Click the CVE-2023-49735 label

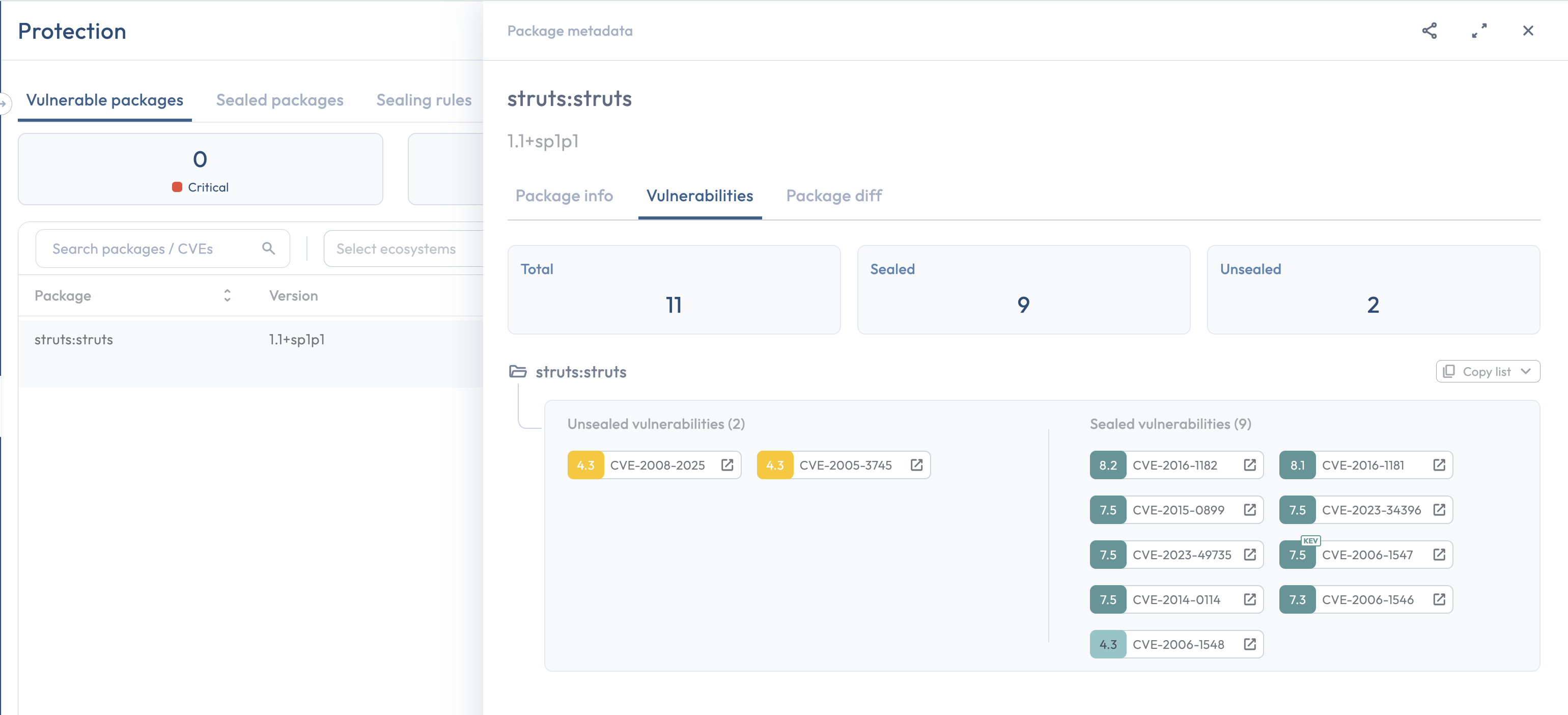coord(1182,555)
